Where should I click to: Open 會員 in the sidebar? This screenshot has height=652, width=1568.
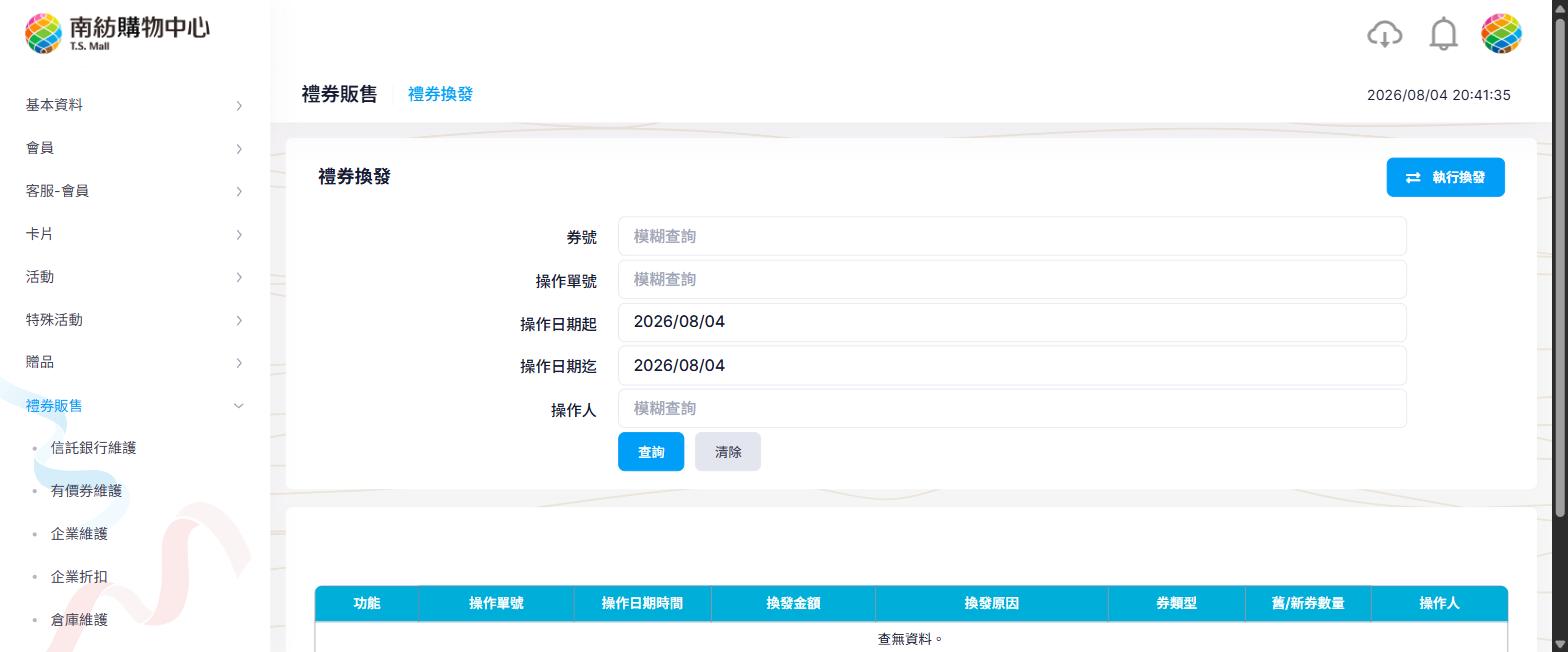[x=40, y=148]
